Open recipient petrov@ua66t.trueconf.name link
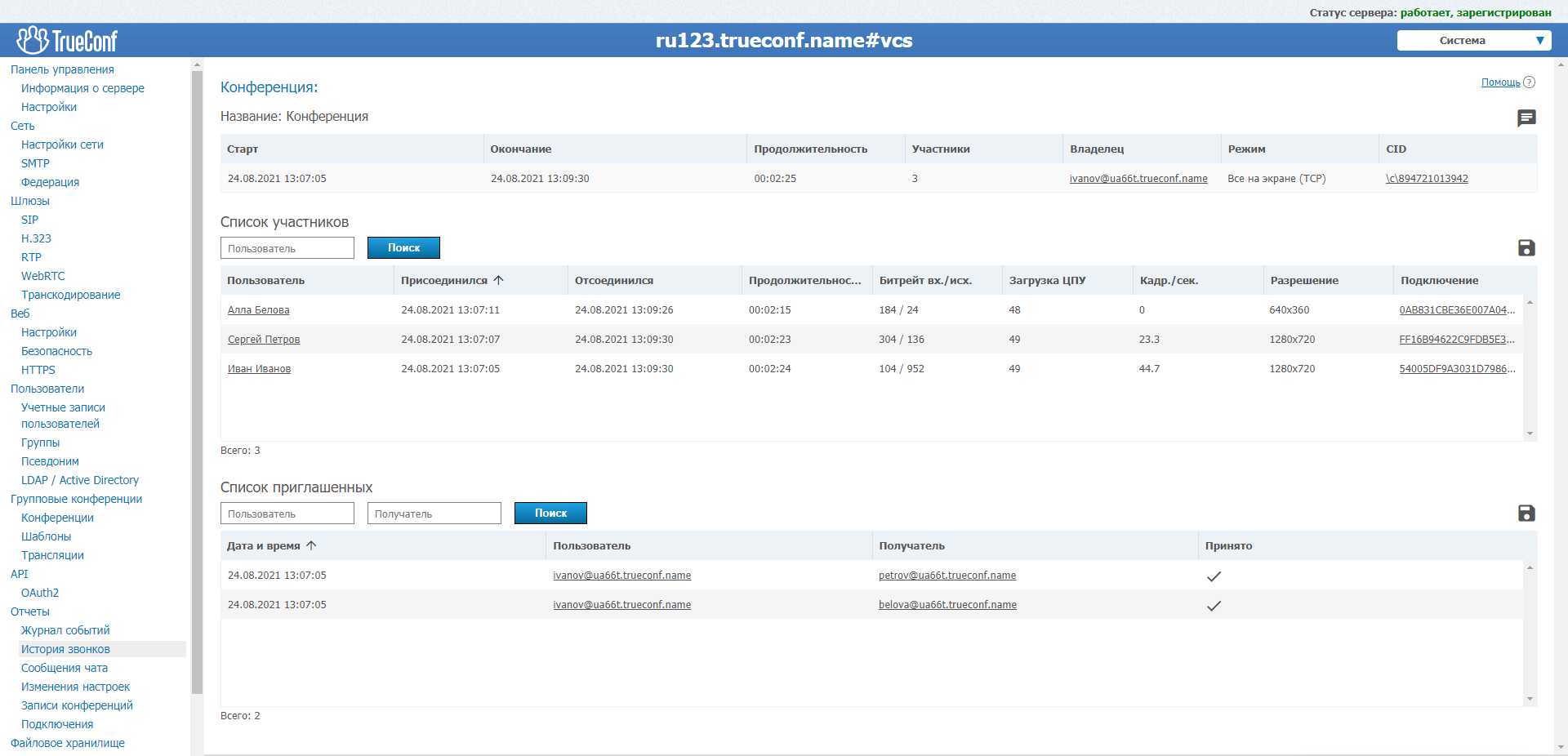This screenshot has height=756, width=1568. (947, 576)
